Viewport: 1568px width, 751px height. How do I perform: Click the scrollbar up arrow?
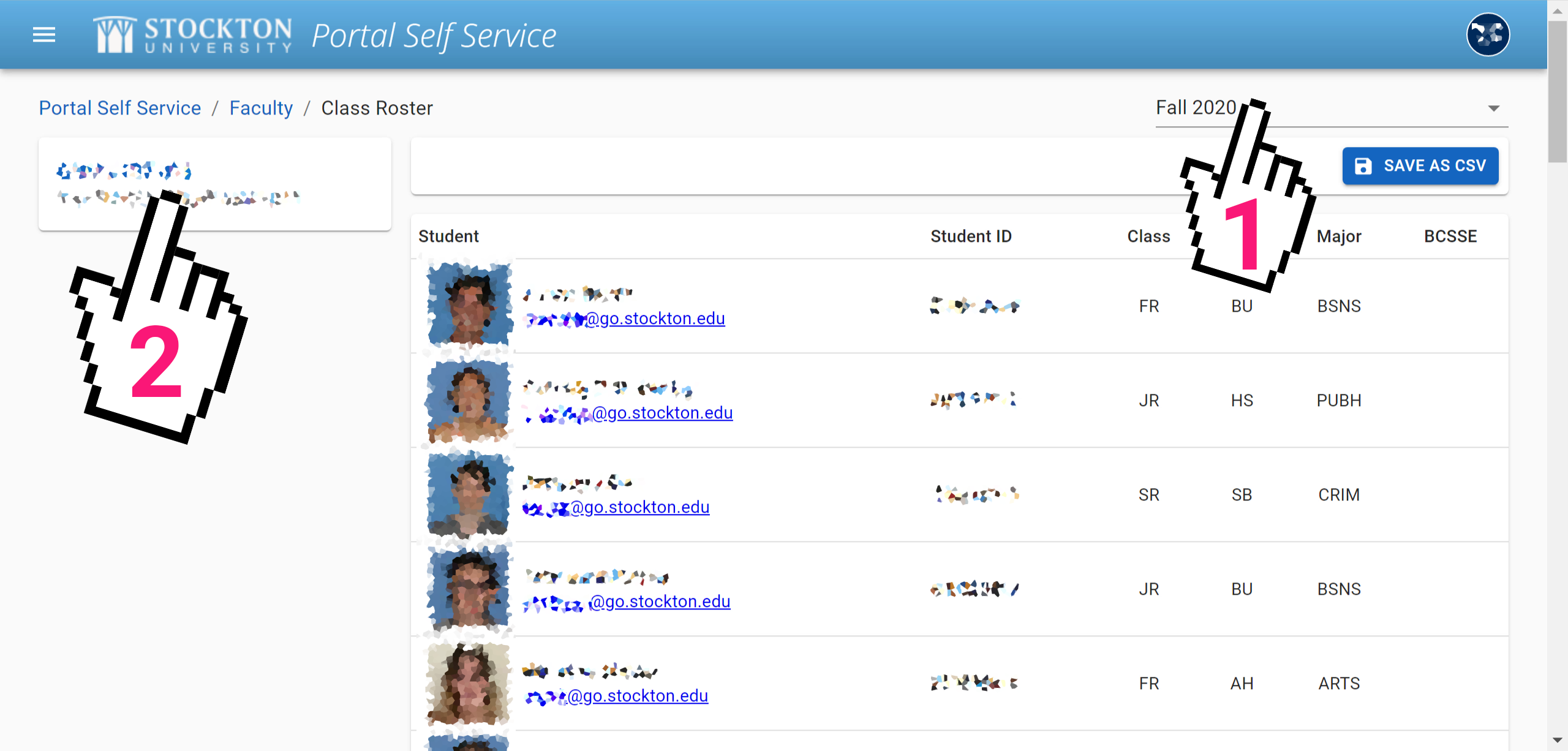click(1557, 10)
